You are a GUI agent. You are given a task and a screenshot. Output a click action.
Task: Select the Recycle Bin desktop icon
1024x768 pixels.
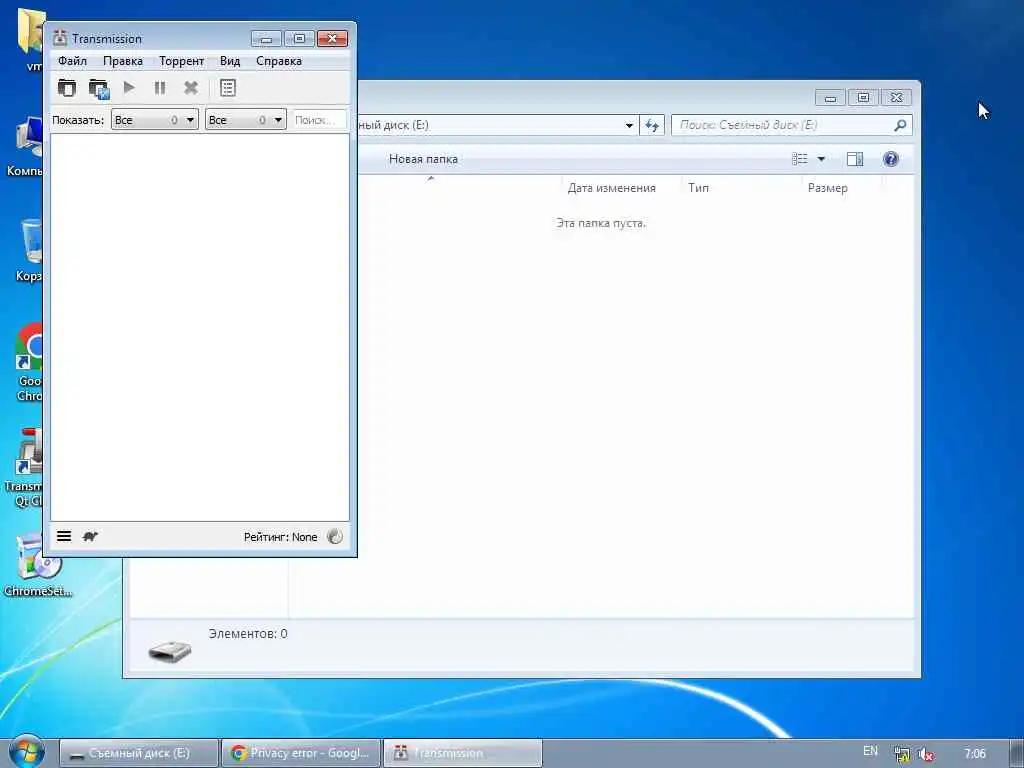tap(30, 250)
